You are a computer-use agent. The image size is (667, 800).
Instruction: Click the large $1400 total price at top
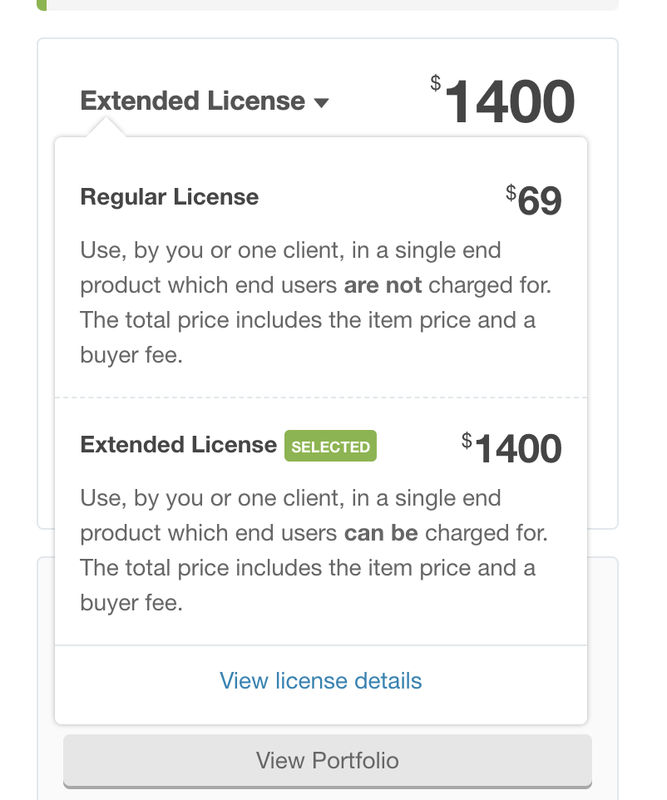(x=509, y=101)
